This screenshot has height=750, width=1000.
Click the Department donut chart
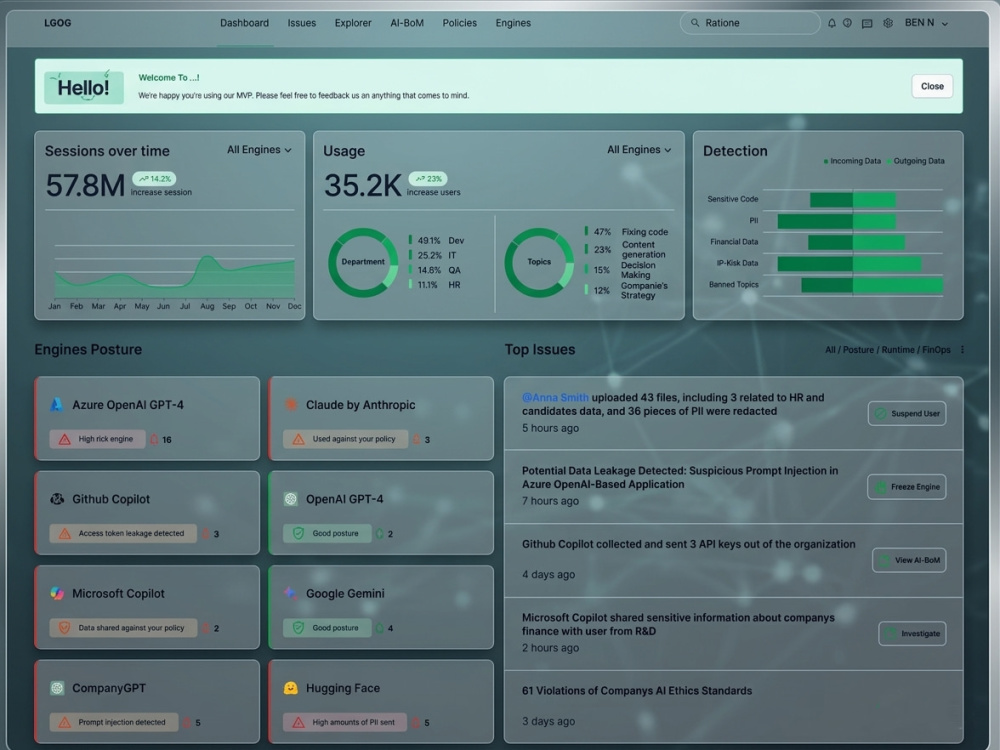coord(363,262)
